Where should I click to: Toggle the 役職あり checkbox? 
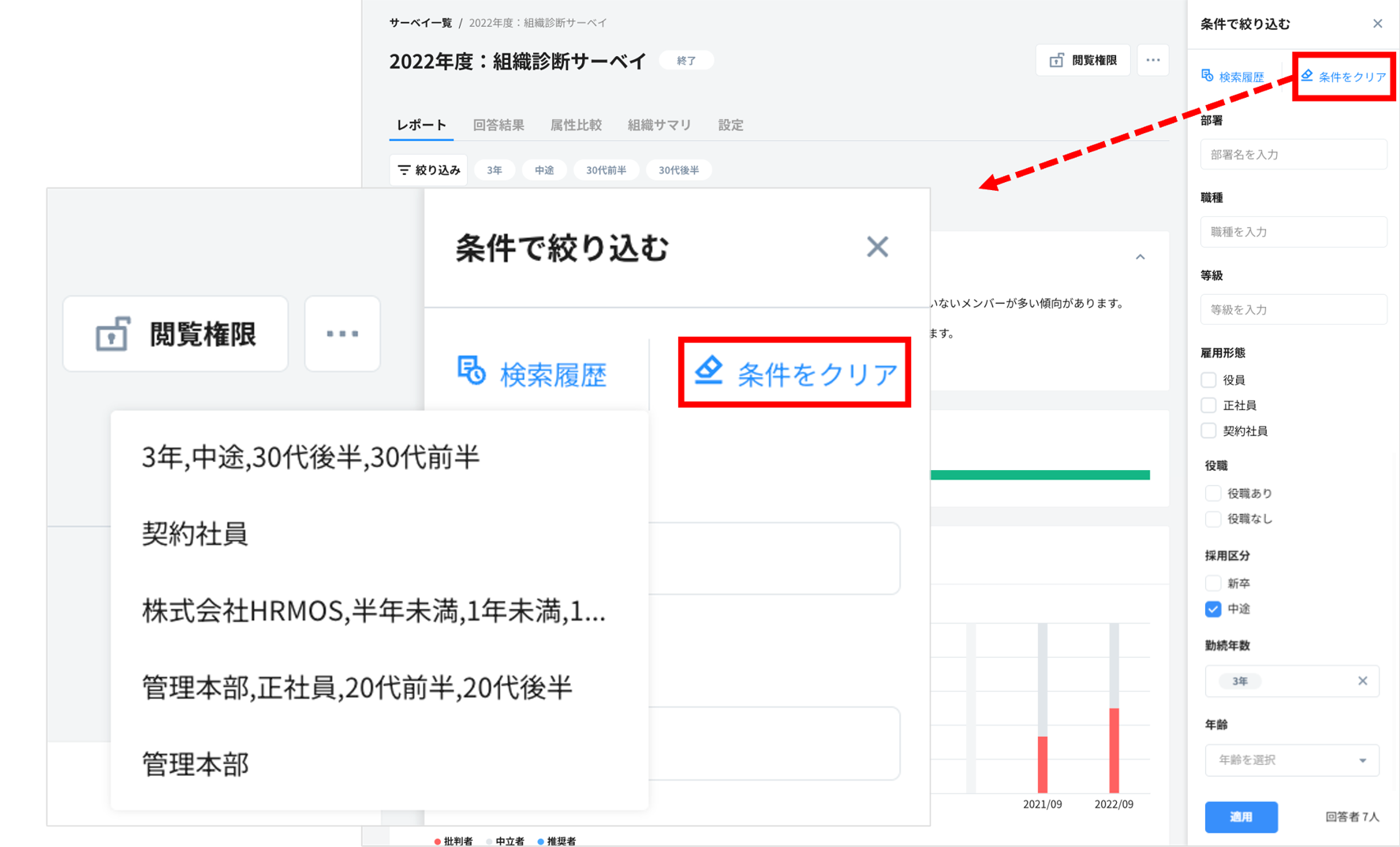[x=1213, y=494]
